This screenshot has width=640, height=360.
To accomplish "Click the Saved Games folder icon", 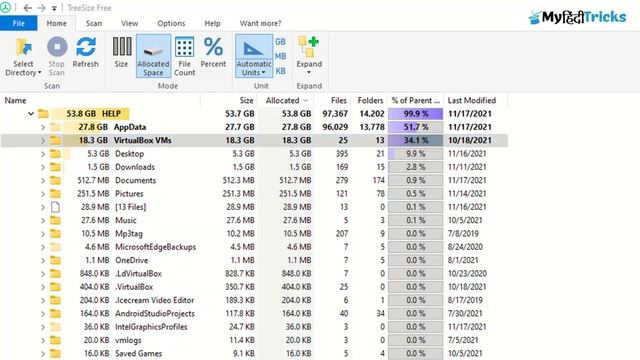I will (56, 354).
